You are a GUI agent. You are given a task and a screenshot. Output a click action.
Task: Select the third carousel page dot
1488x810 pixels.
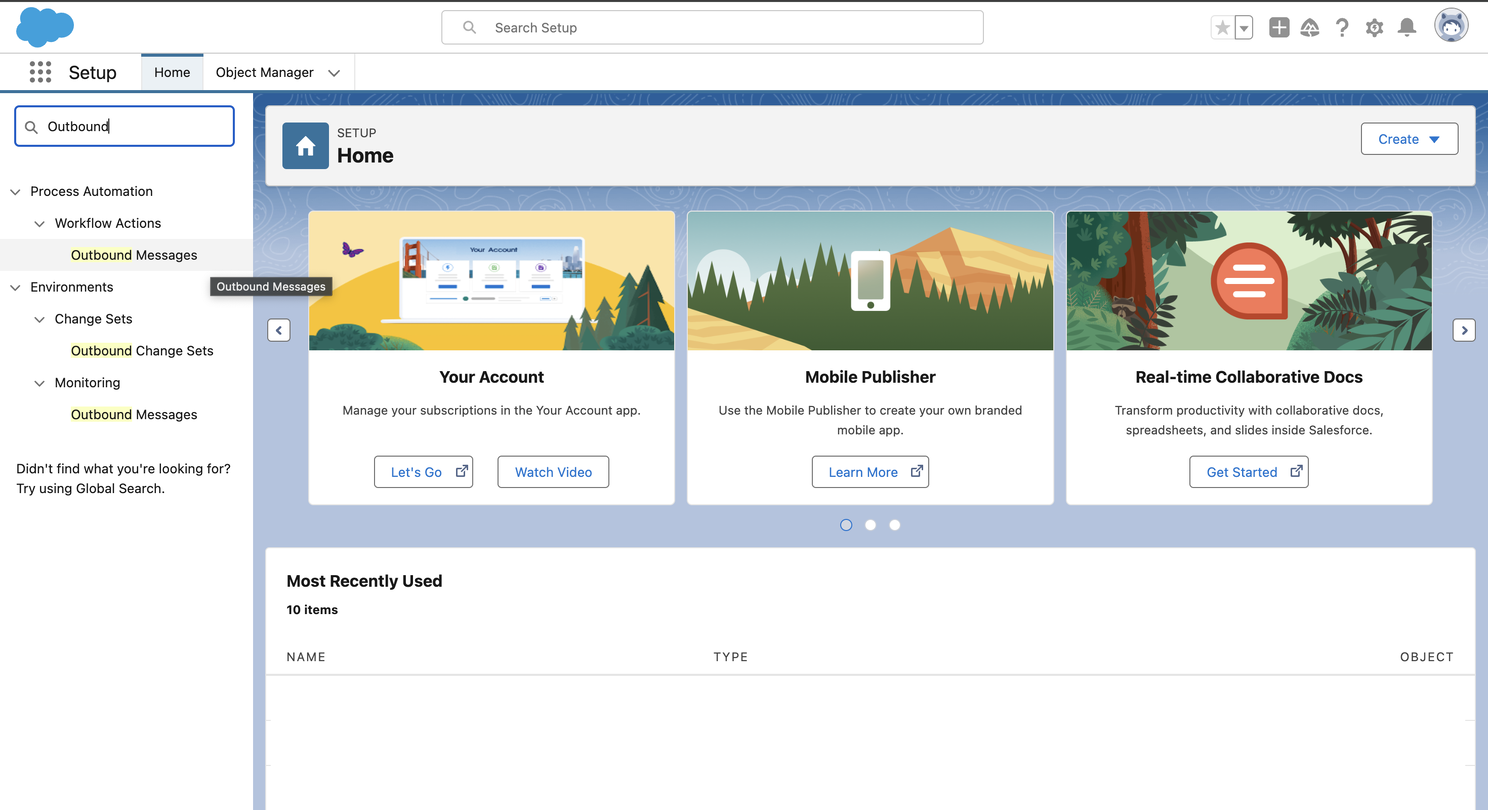tap(894, 525)
